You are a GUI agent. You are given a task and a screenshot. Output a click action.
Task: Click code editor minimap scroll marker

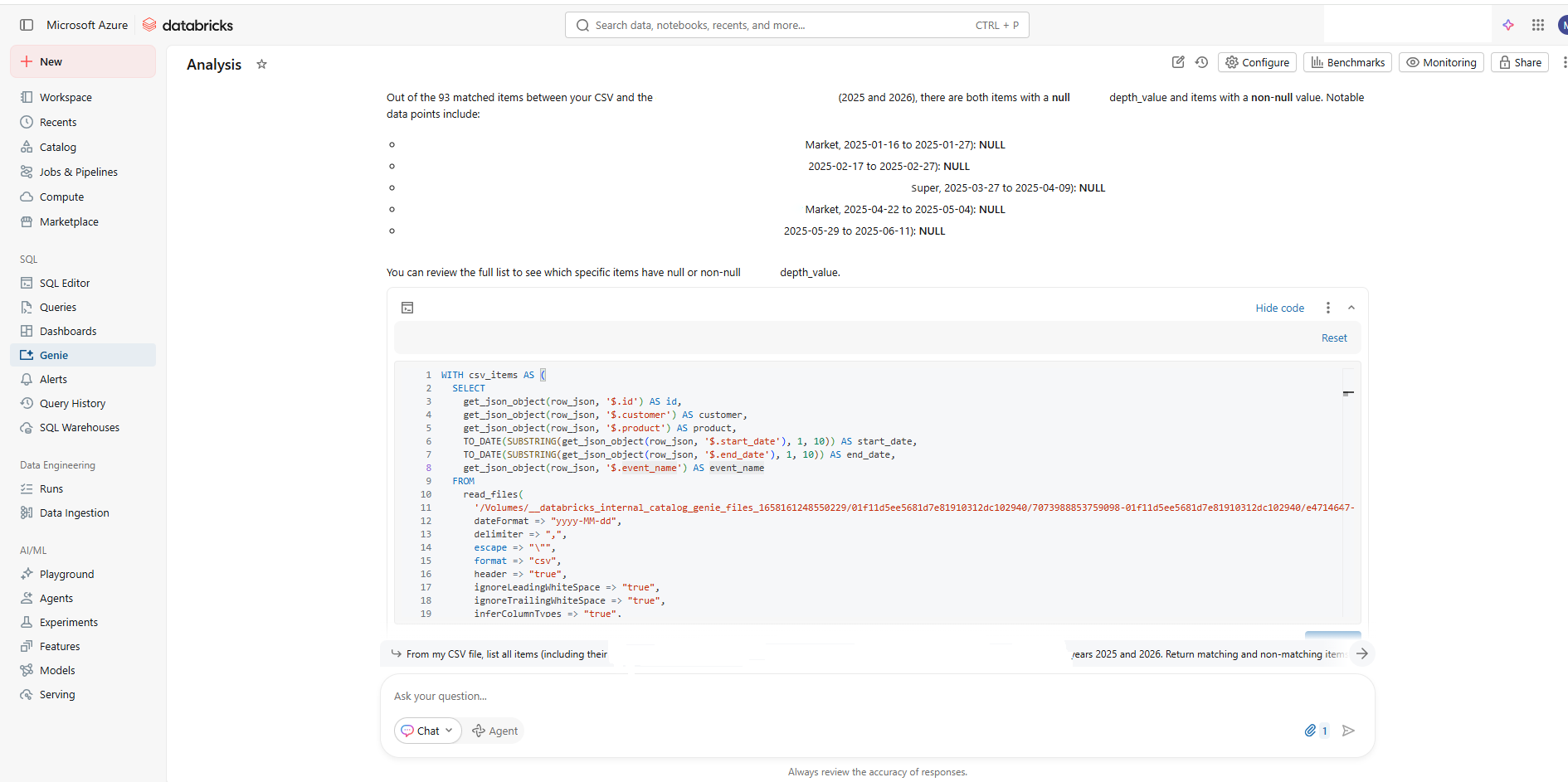[x=1348, y=393]
